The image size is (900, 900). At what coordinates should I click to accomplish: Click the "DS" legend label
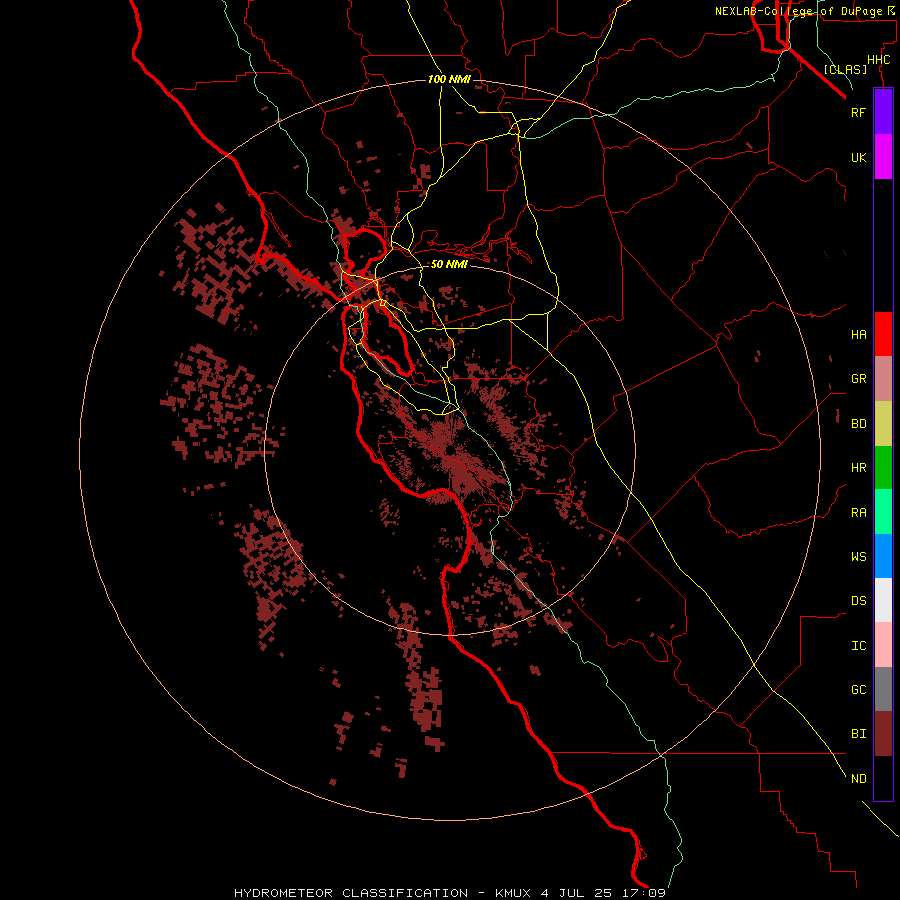point(858,601)
